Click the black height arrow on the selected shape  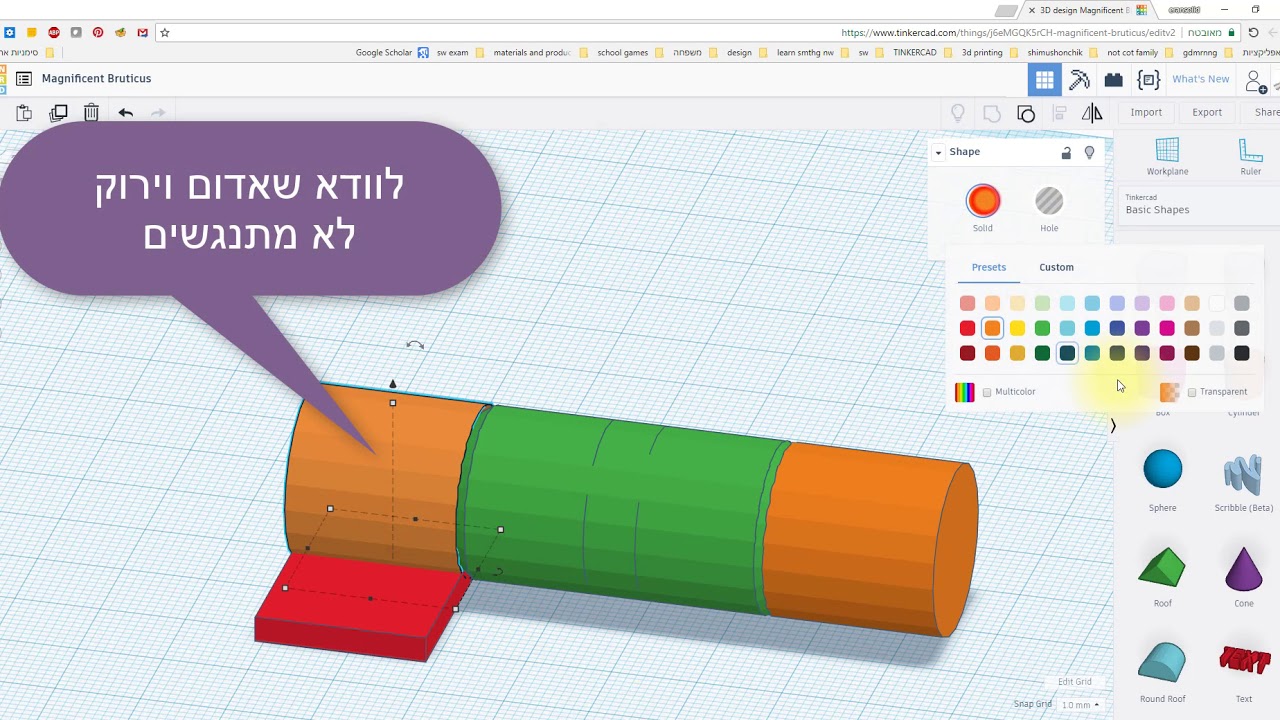(392, 383)
